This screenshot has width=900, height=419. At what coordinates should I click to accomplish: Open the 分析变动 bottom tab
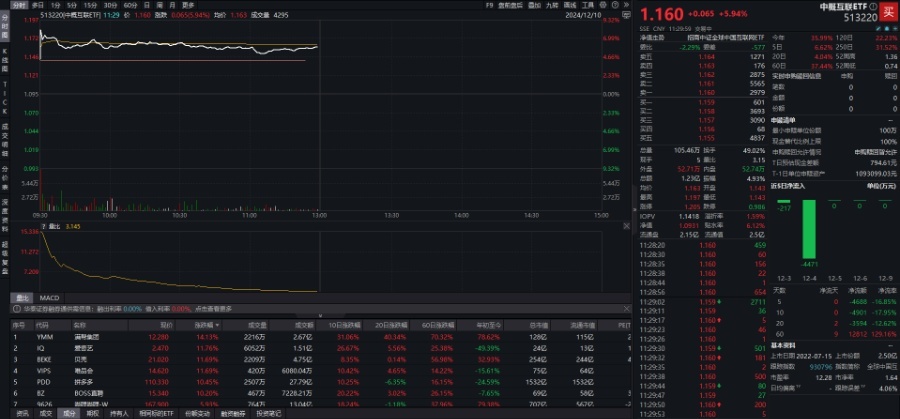[x=200, y=412]
